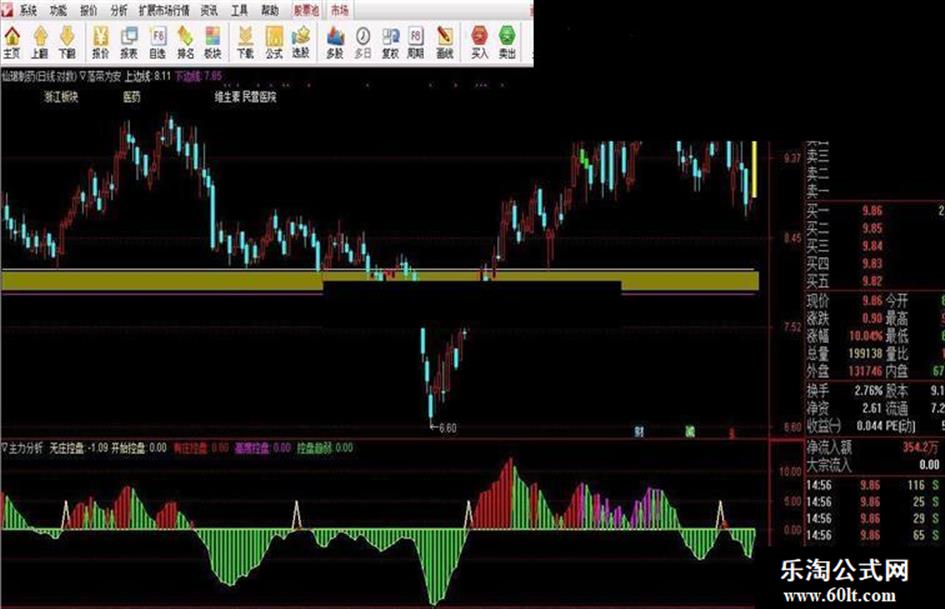The image size is (945, 609).
Task: Open the 系统 menu
Action: (28, 10)
